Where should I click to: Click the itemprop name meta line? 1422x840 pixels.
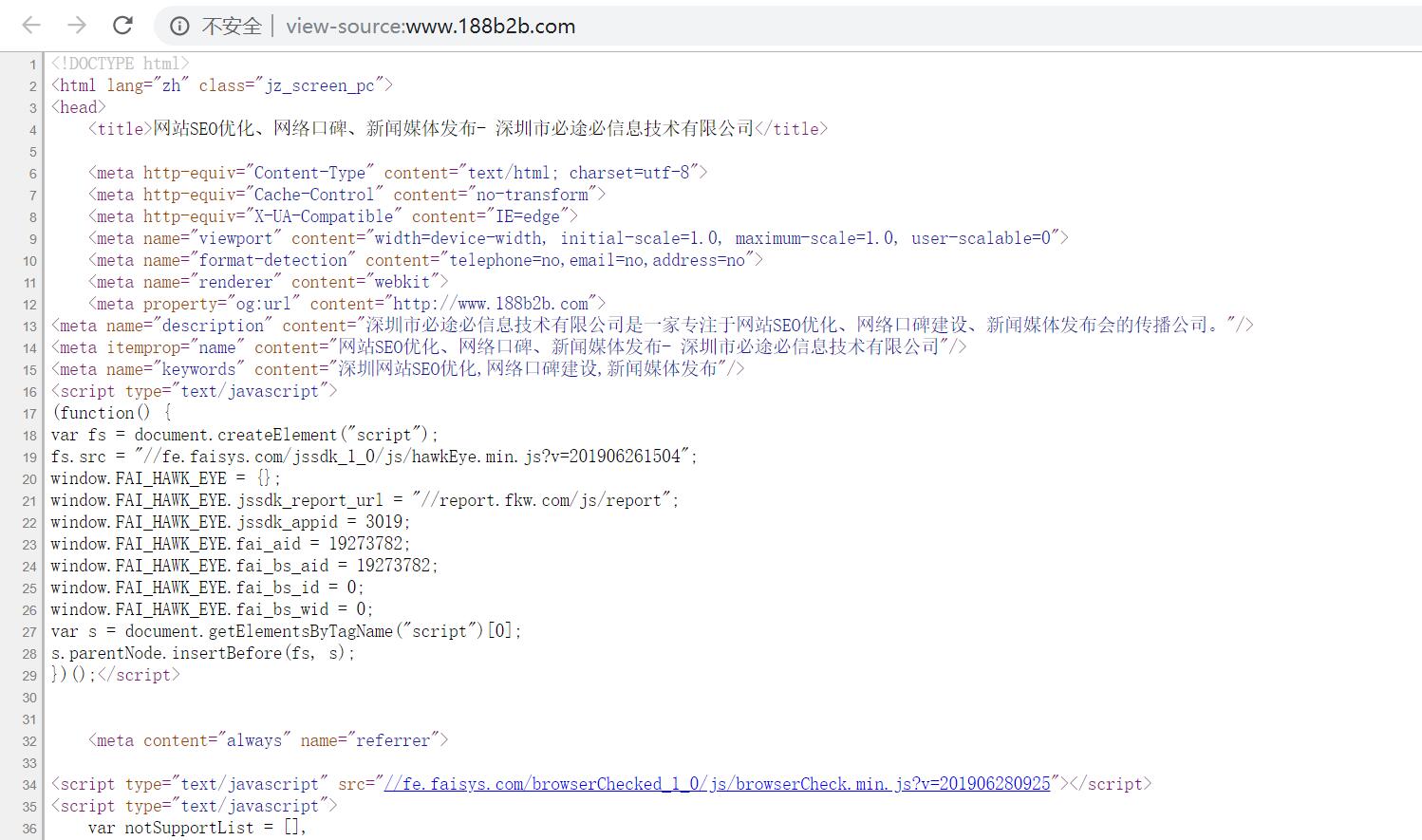(x=509, y=347)
